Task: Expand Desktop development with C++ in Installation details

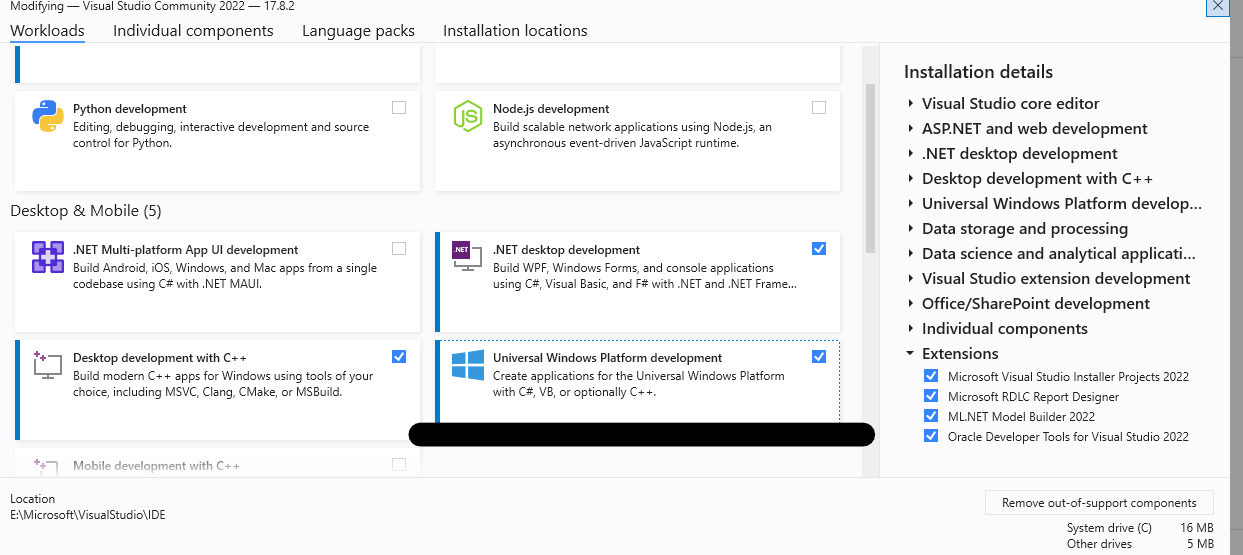Action: click(x=911, y=178)
